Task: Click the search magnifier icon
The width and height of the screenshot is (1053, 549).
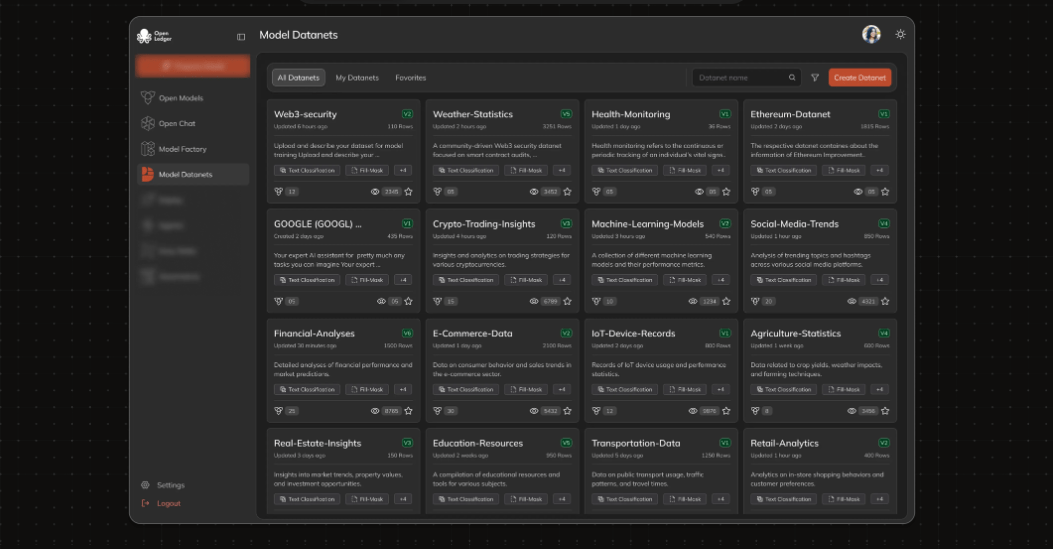Action: click(792, 78)
